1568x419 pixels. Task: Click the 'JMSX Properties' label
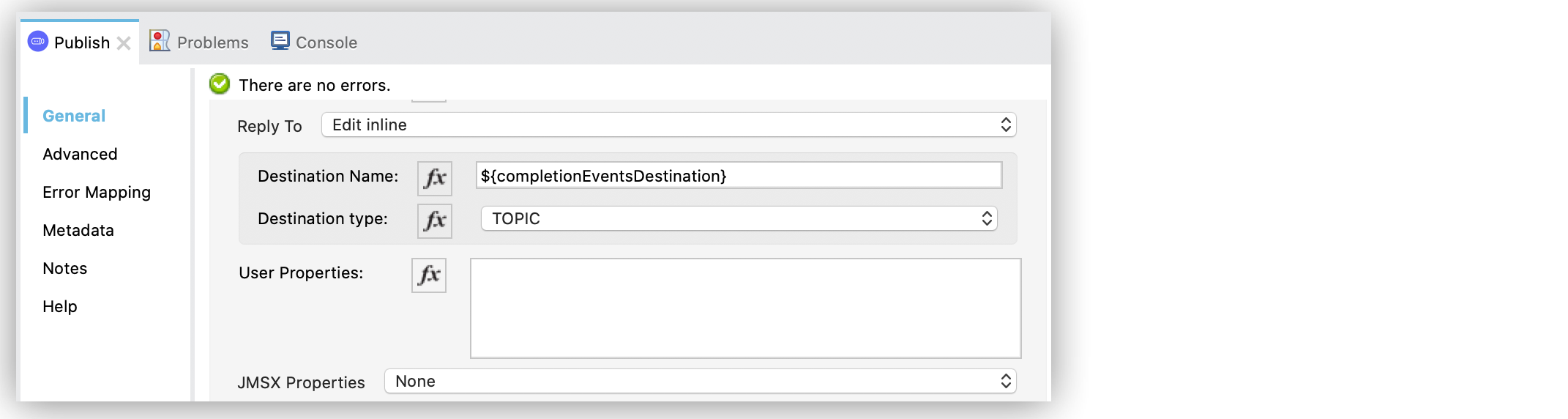(x=301, y=382)
